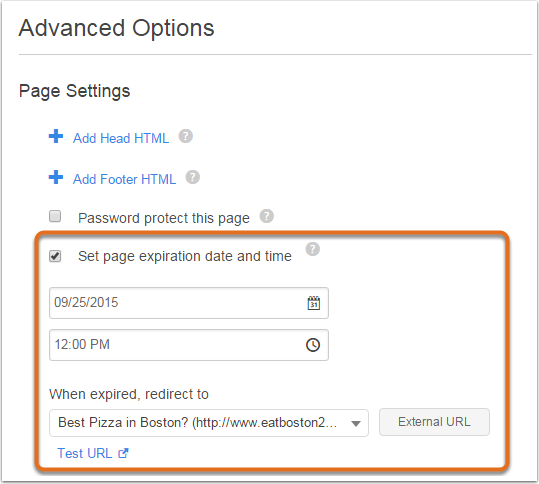Click the external link icon after Test URL
539x484 pixels.
pos(123,453)
